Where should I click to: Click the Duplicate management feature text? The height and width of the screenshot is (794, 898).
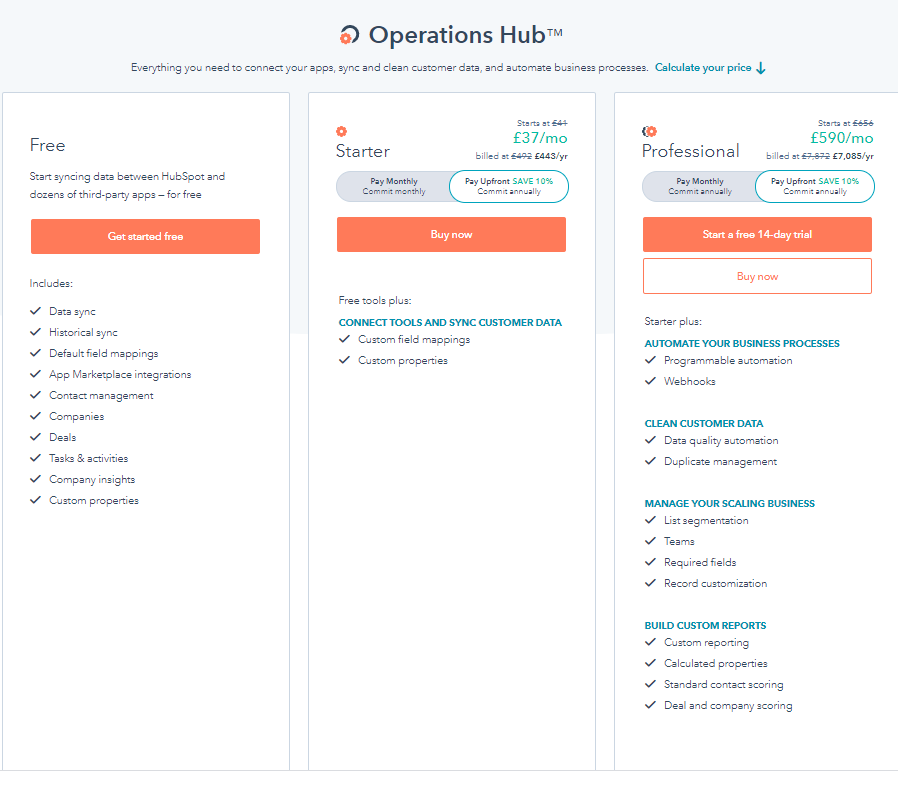coord(720,462)
